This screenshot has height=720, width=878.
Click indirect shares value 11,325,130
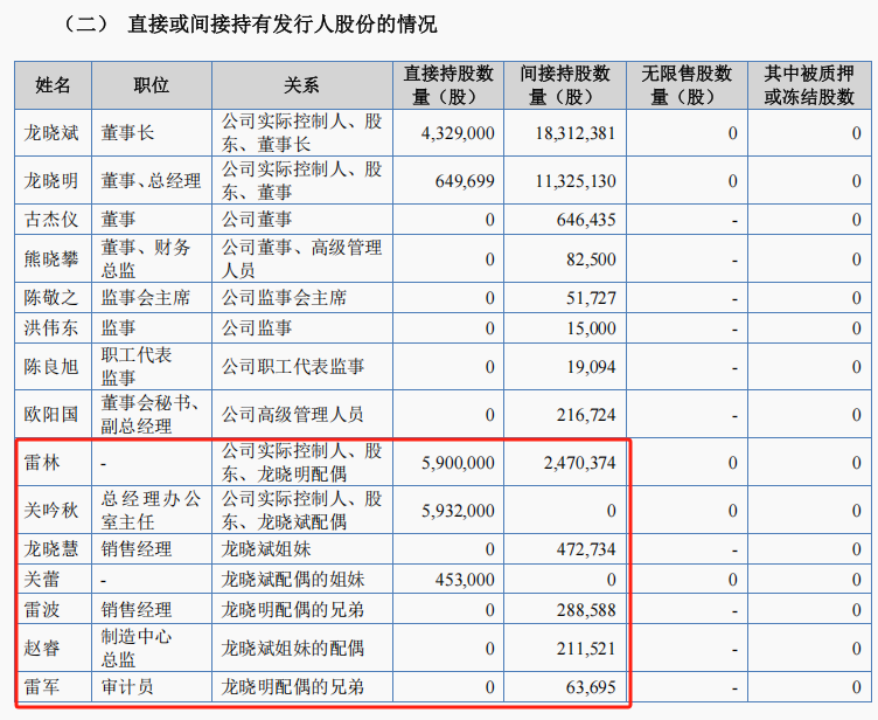[x=576, y=181]
